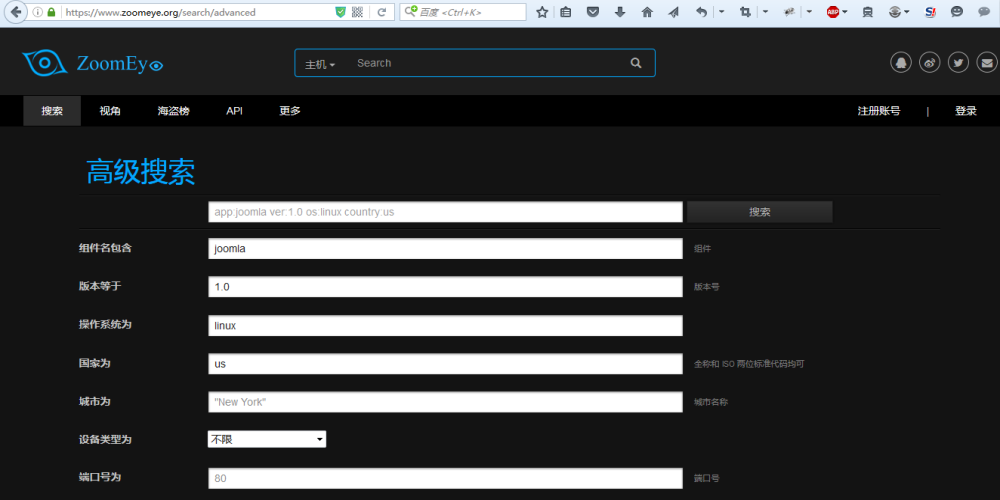Image resolution: width=1000 pixels, height=500 pixels.
Task: Expand the Adblock Plus dropdown arrow
Action: (845, 12)
